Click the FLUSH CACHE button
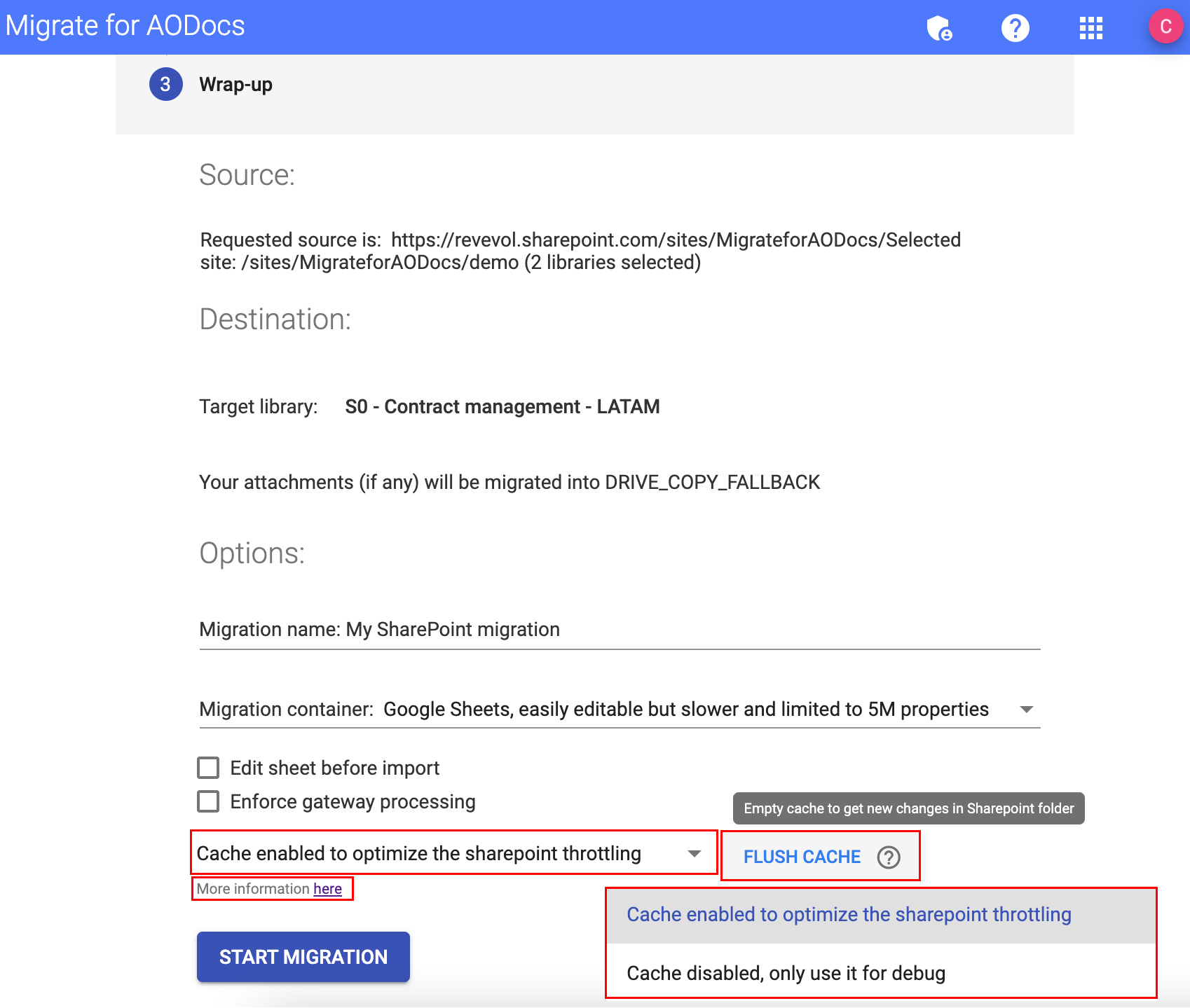Screen dimensions: 1190x1008 [x=802, y=857]
